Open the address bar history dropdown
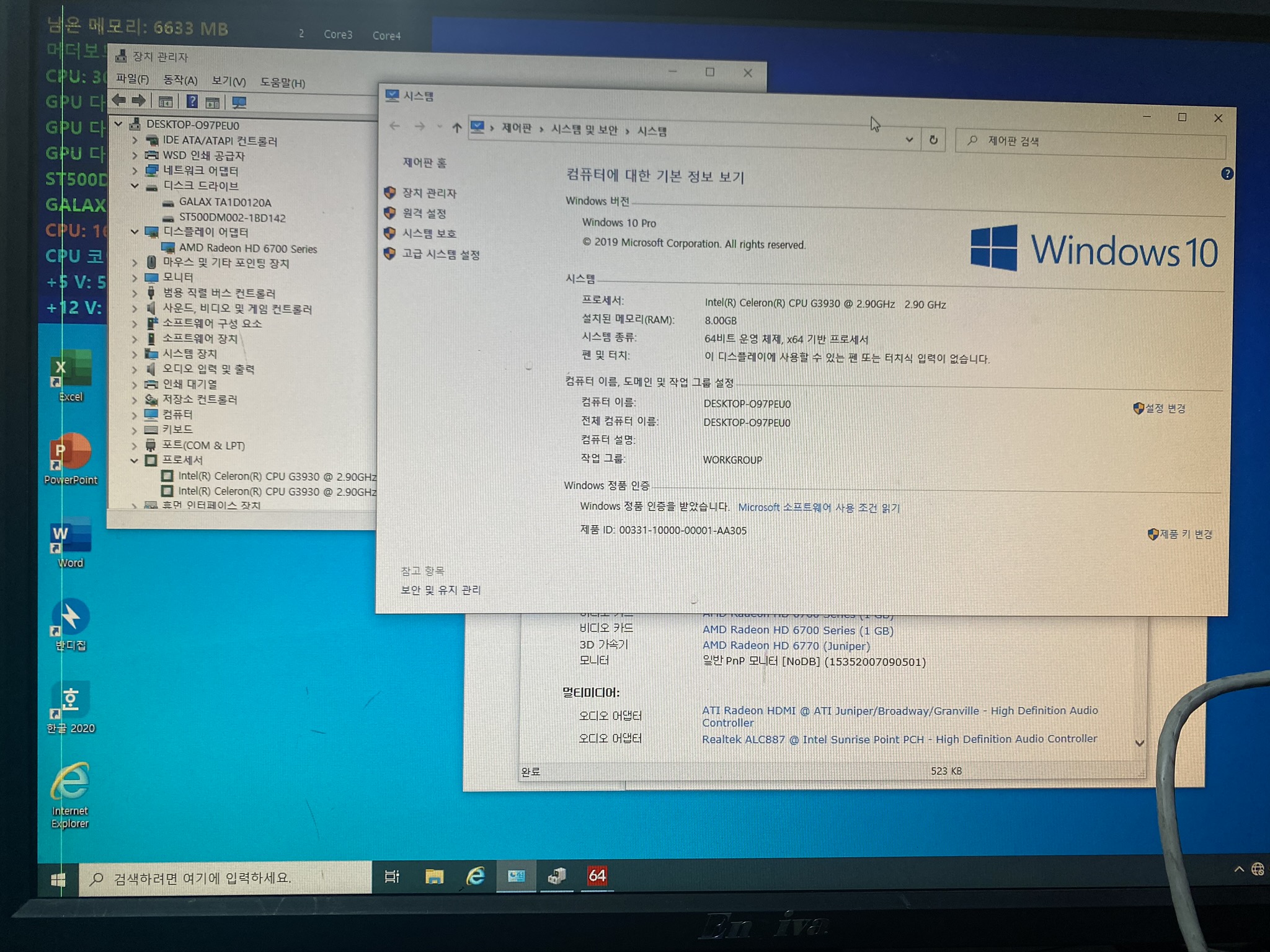 pyautogui.click(x=909, y=139)
